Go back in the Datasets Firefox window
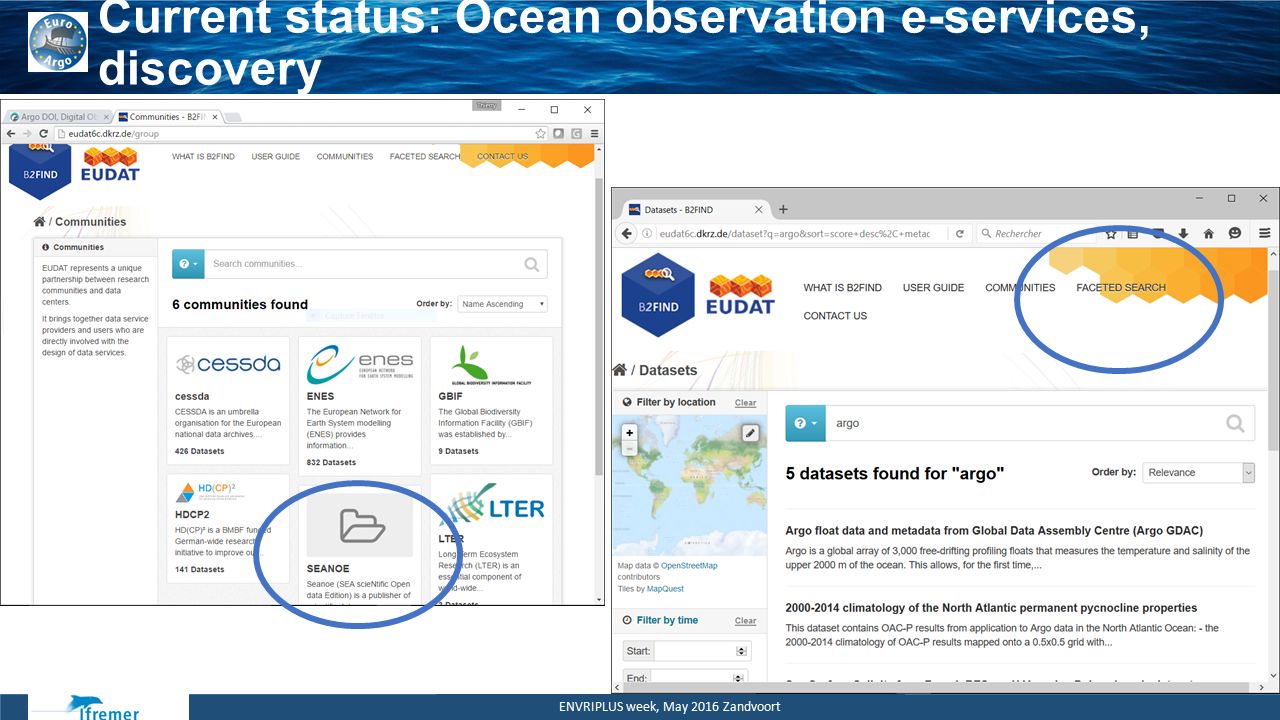This screenshot has width=1280, height=720. tap(628, 234)
